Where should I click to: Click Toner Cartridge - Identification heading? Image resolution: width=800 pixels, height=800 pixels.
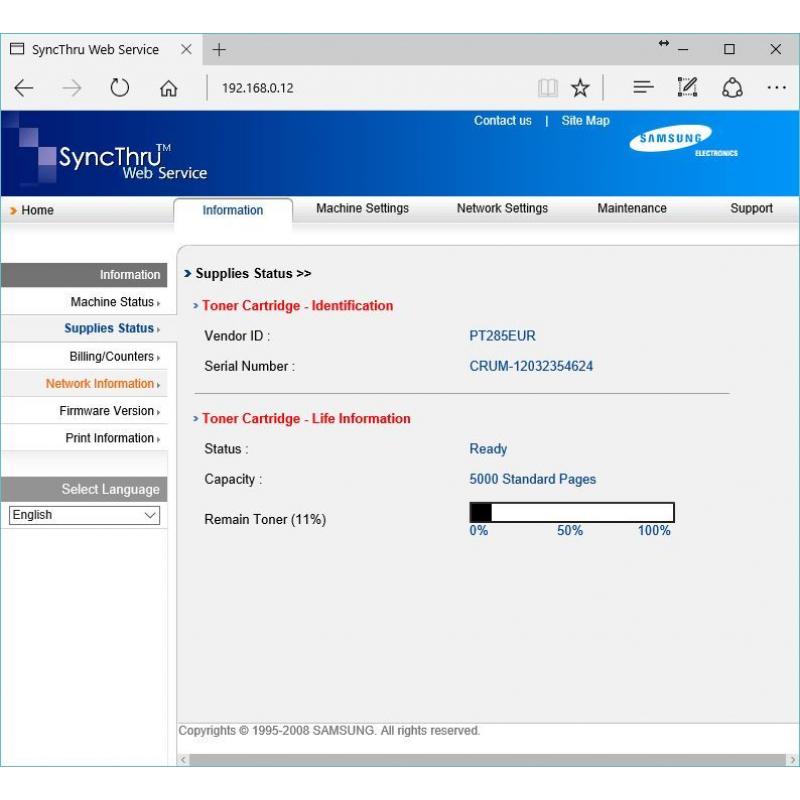pos(297,306)
